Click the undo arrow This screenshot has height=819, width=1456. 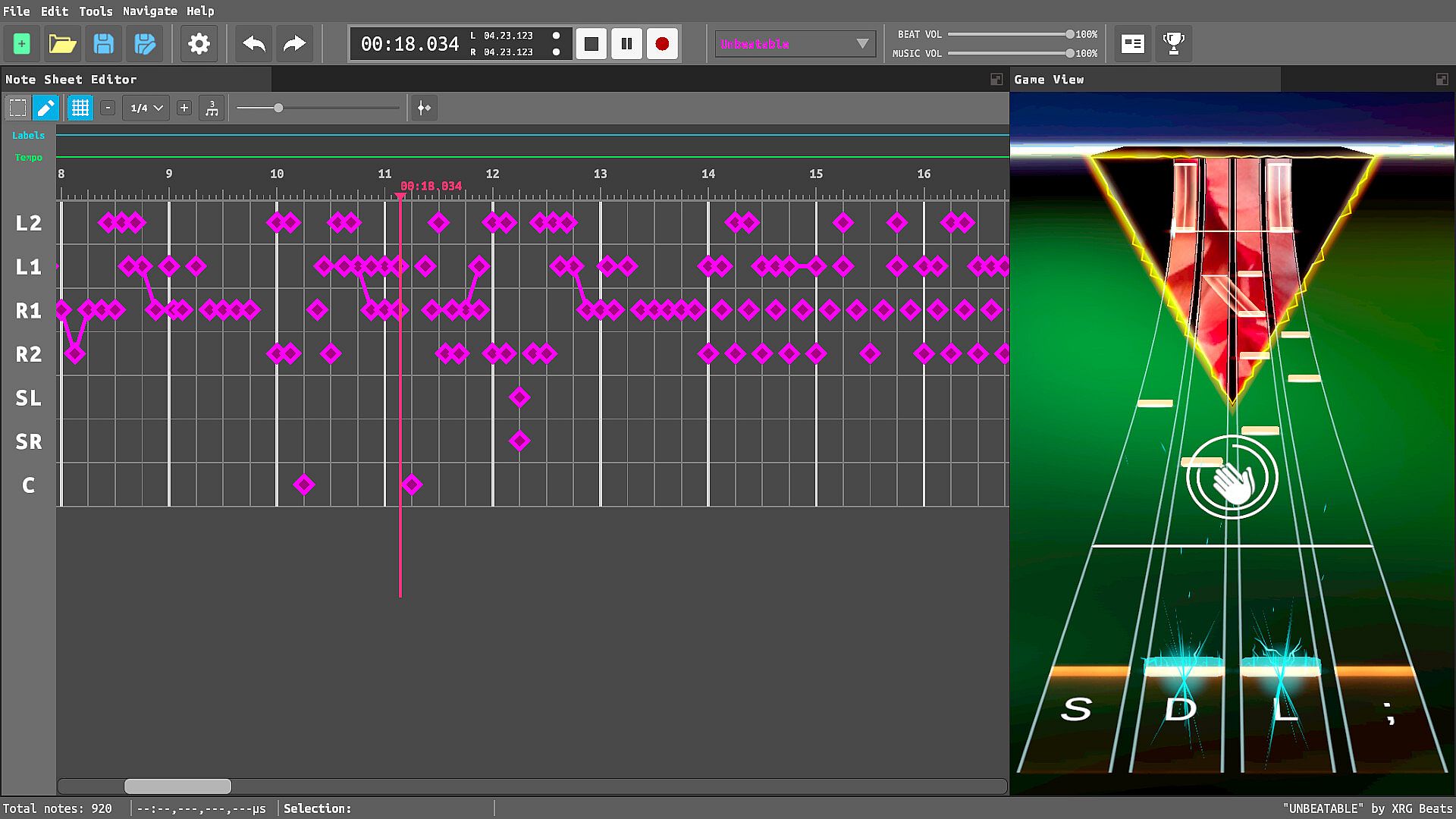(x=254, y=44)
